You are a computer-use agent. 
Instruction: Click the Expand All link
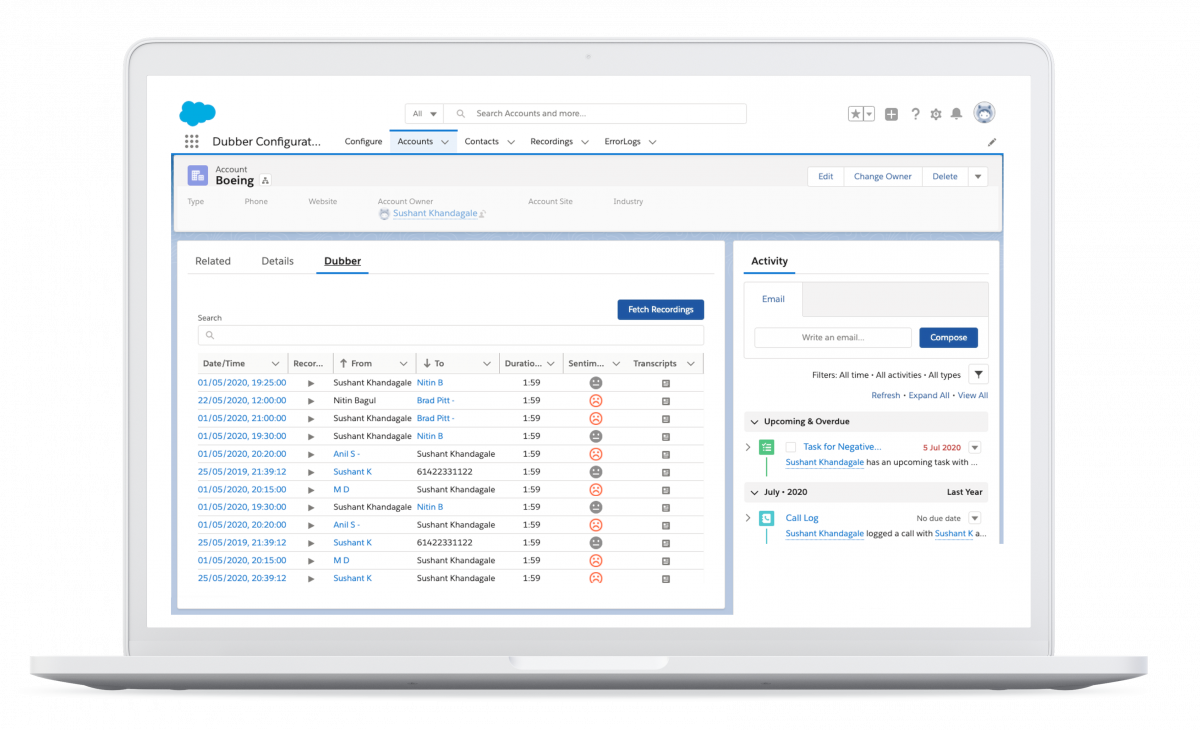(929, 396)
